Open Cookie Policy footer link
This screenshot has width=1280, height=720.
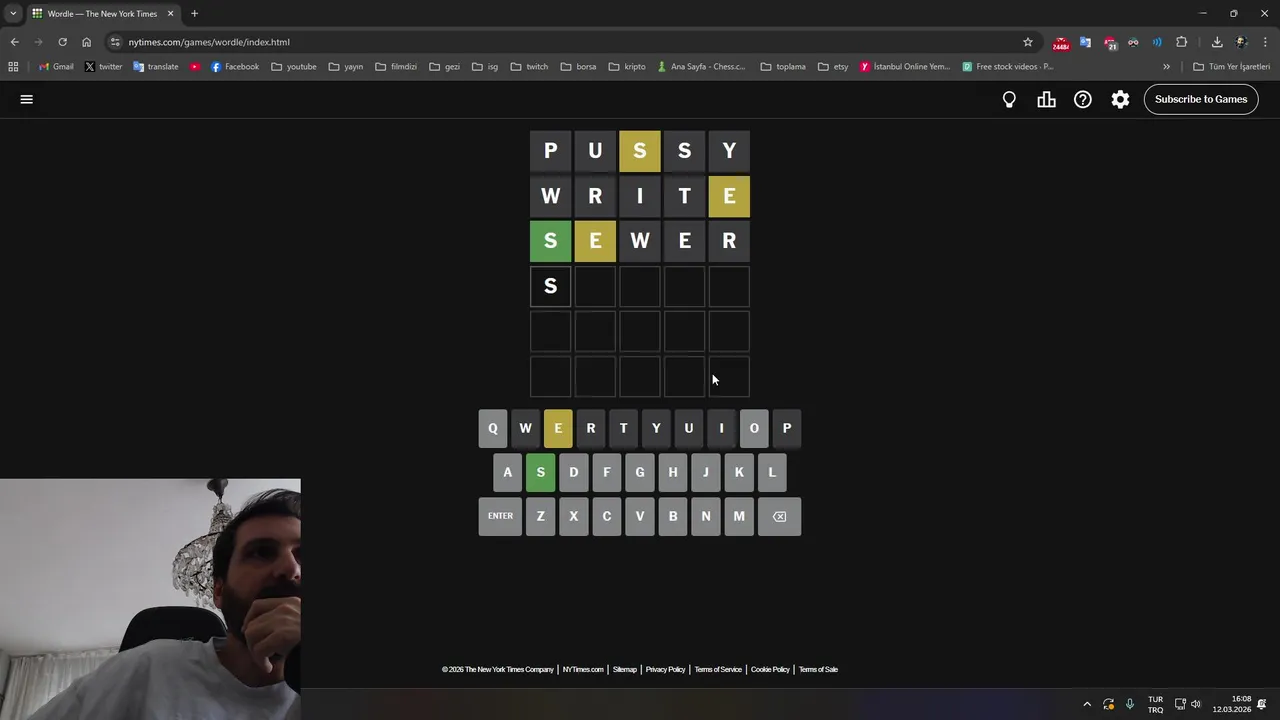770,669
